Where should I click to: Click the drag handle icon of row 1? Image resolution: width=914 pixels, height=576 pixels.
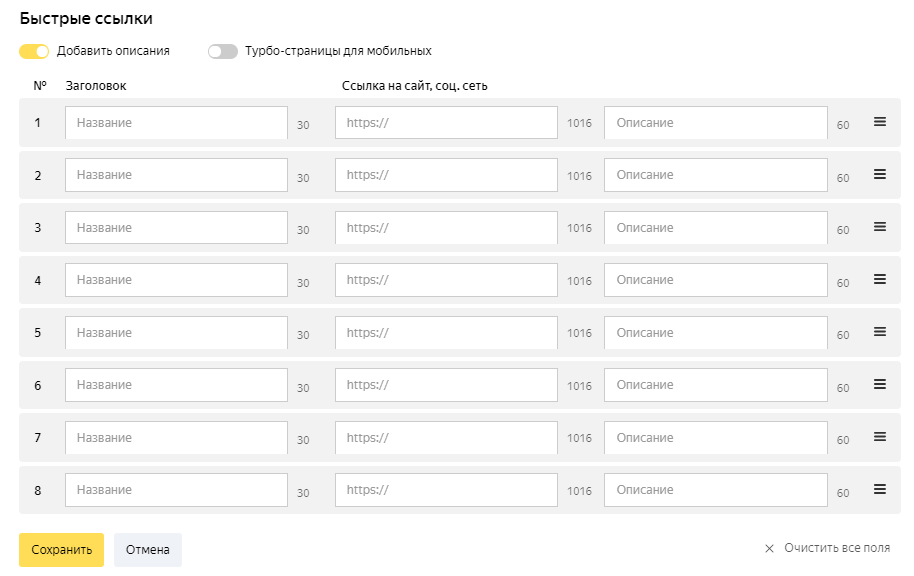880,122
